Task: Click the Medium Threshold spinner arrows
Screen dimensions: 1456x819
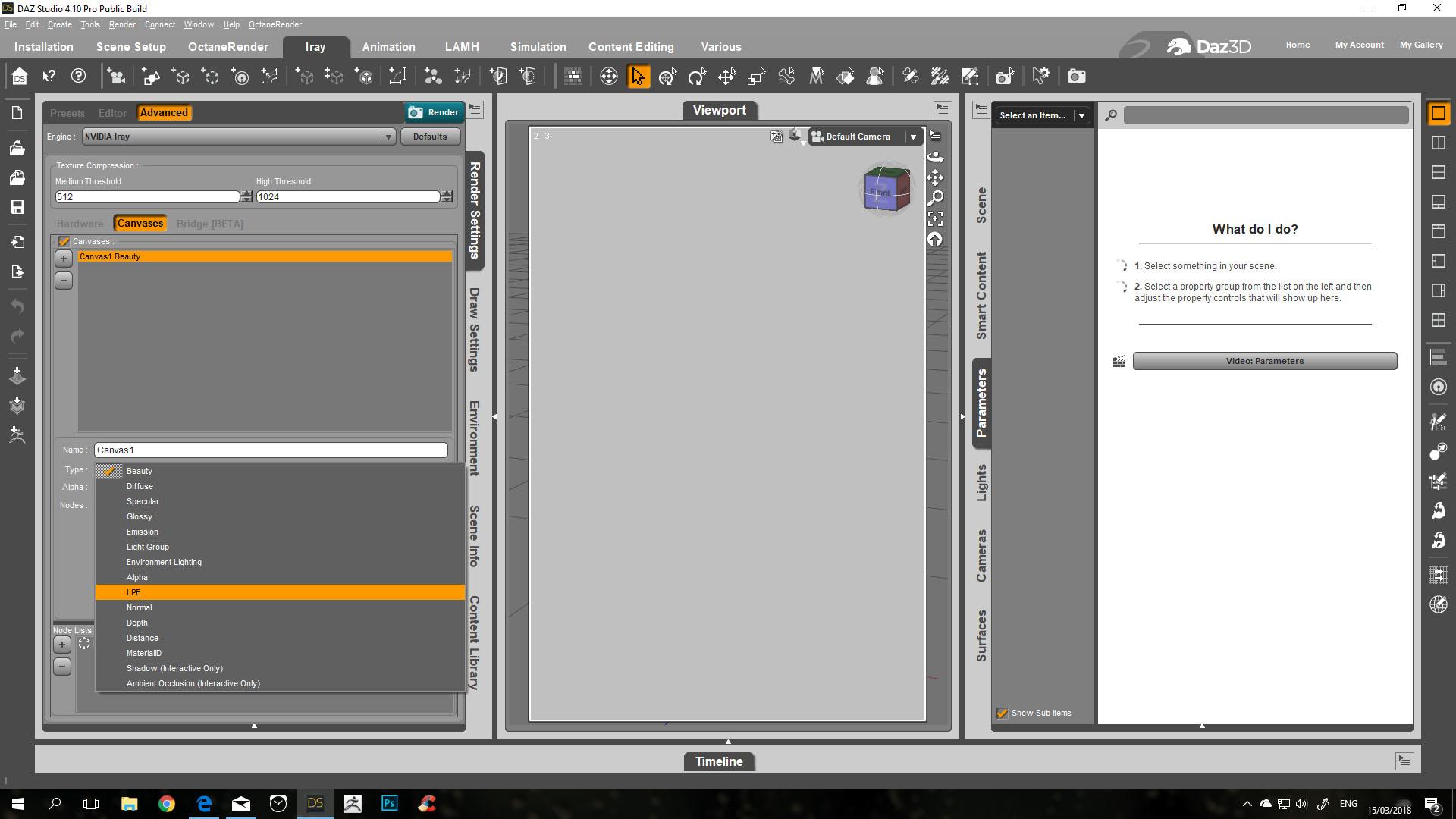Action: pyautogui.click(x=246, y=196)
